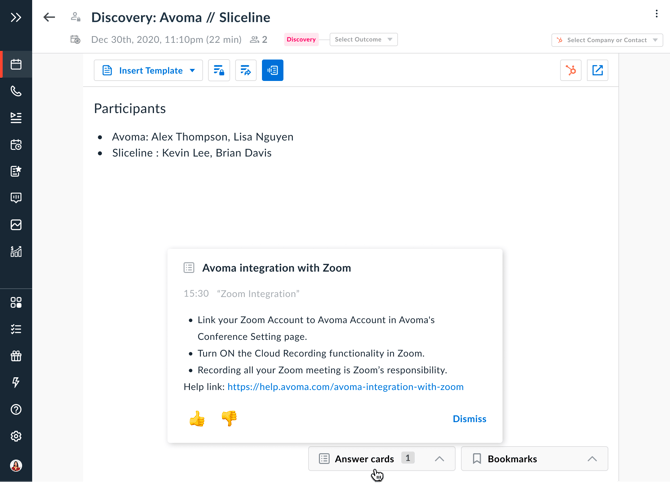
Task: Open the calls phone icon in sidebar
Action: (x=16, y=91)
